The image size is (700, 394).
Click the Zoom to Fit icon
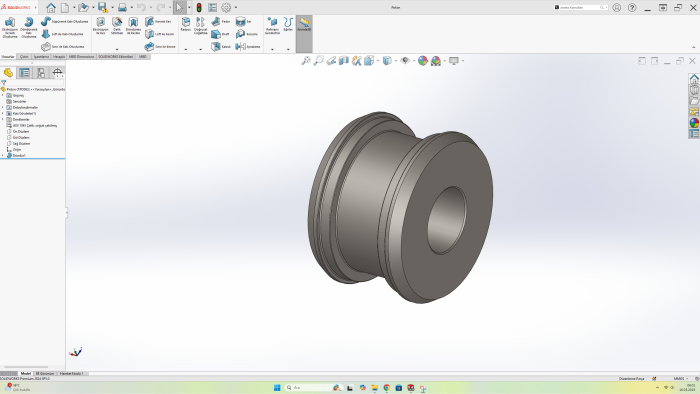[x=306, y=61]
